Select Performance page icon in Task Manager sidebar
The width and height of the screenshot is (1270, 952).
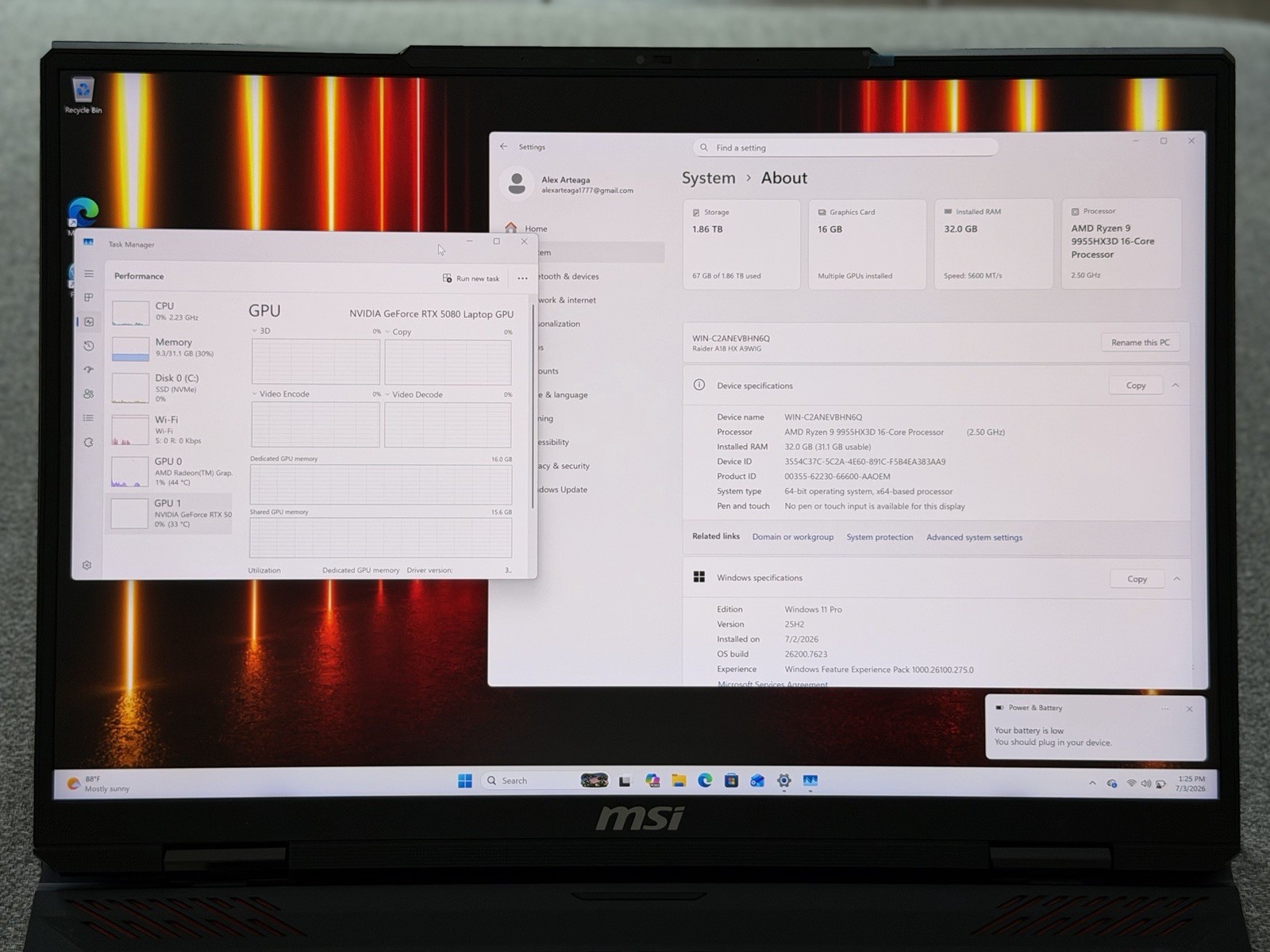[89, 321]
